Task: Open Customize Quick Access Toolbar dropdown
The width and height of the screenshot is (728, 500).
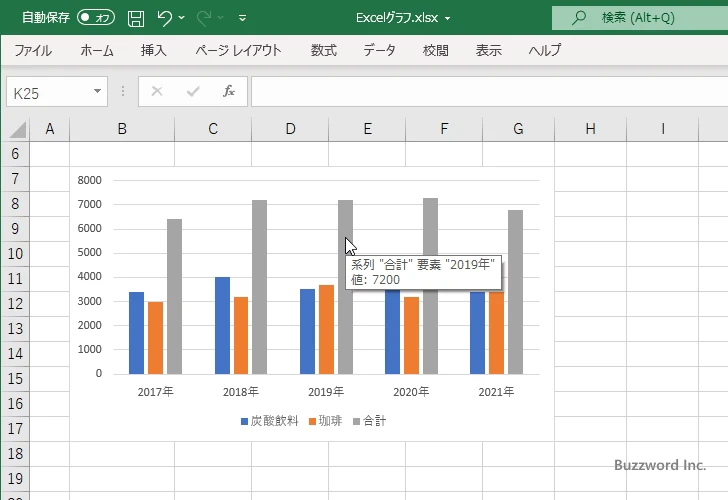Action: 242,18
